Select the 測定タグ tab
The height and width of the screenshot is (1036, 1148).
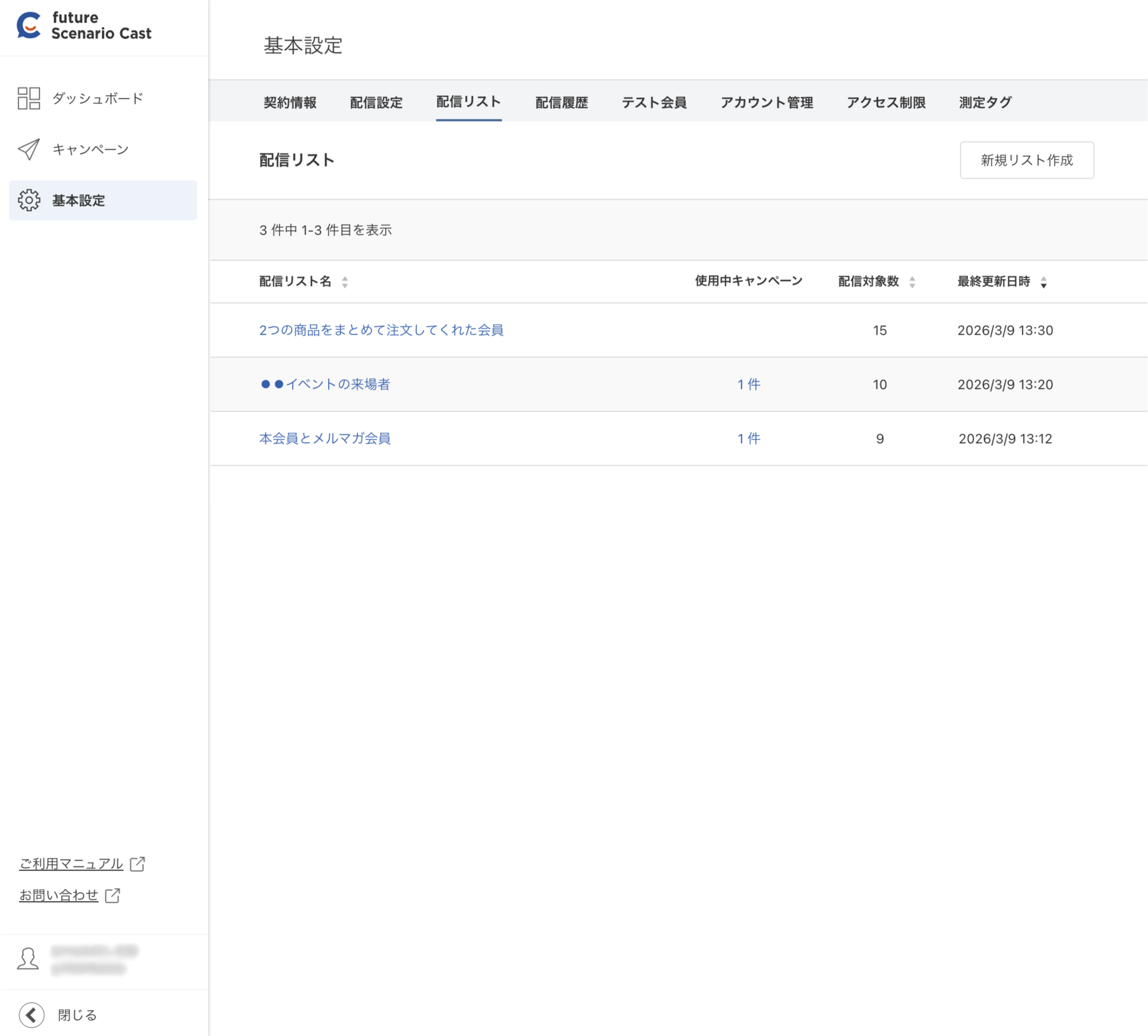[985, 102]
